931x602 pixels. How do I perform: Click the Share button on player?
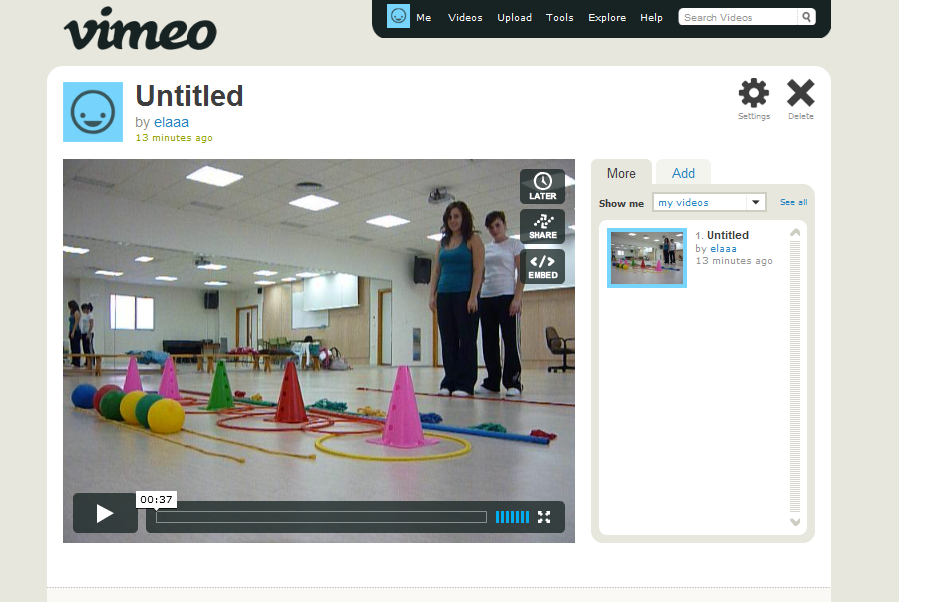(x=543, y=226)
